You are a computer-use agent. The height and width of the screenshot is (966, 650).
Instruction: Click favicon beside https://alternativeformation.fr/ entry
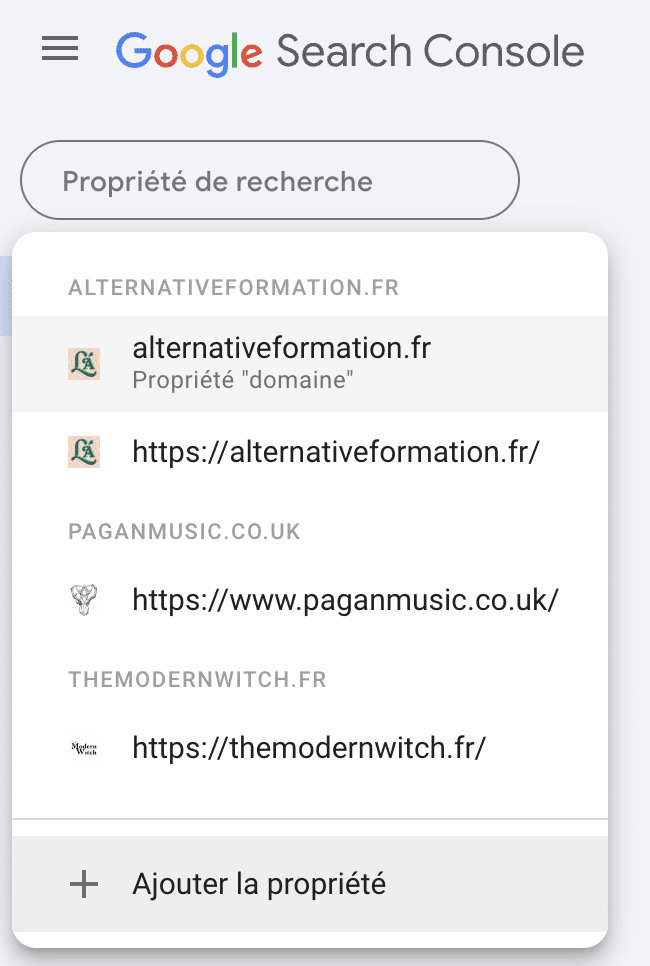[x=84, y=452]
